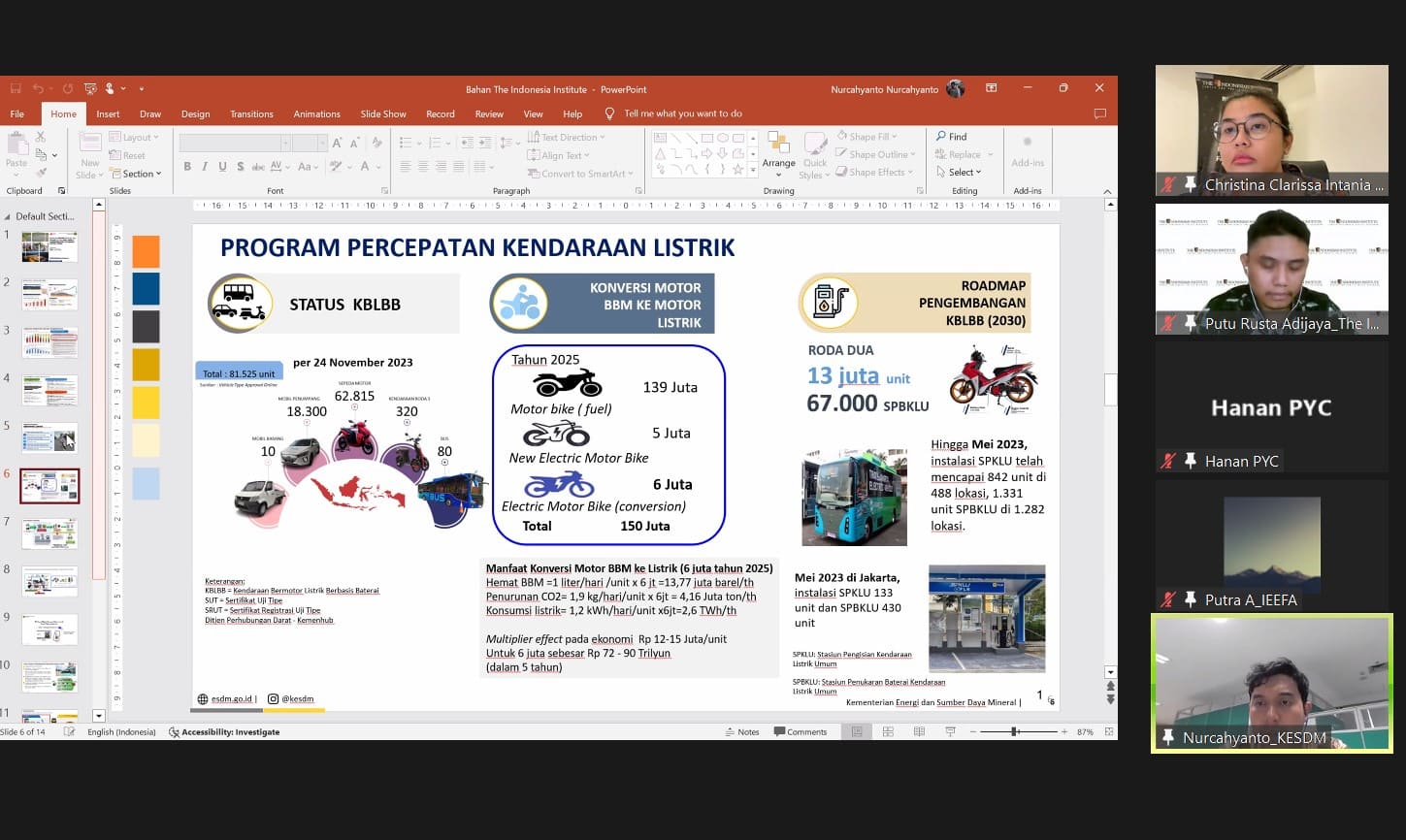Open the Transitions ribbon tab
Screen dimensions: 1406x840
pyautogui.click(x=251, y=113)
